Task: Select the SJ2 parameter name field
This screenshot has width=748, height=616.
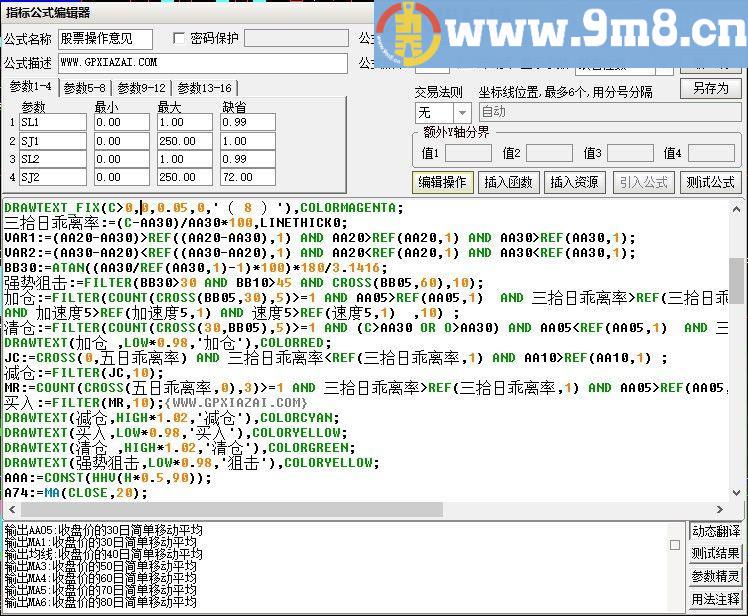Action: tap(53, 177)
